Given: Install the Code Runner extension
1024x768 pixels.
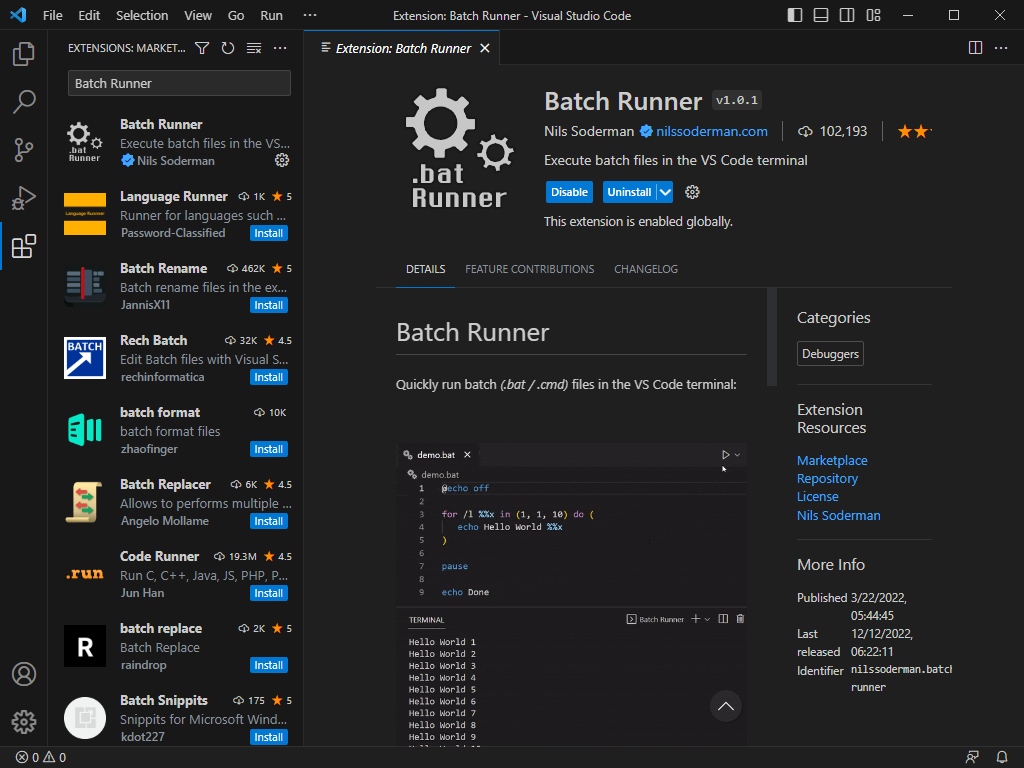Looking at the screenshot, I should click(268, 594).
